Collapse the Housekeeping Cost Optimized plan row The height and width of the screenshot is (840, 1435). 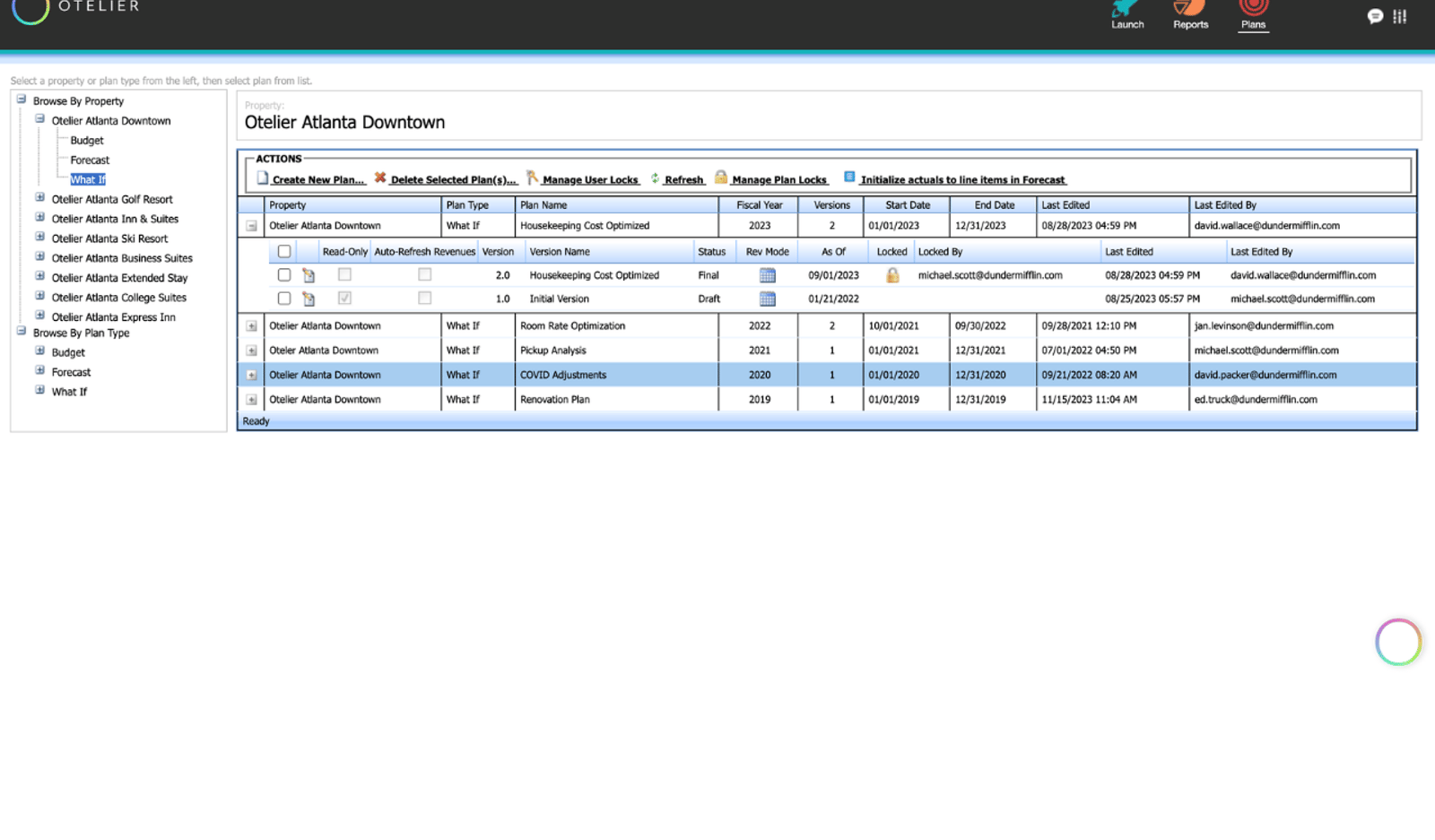pos(251,226)
